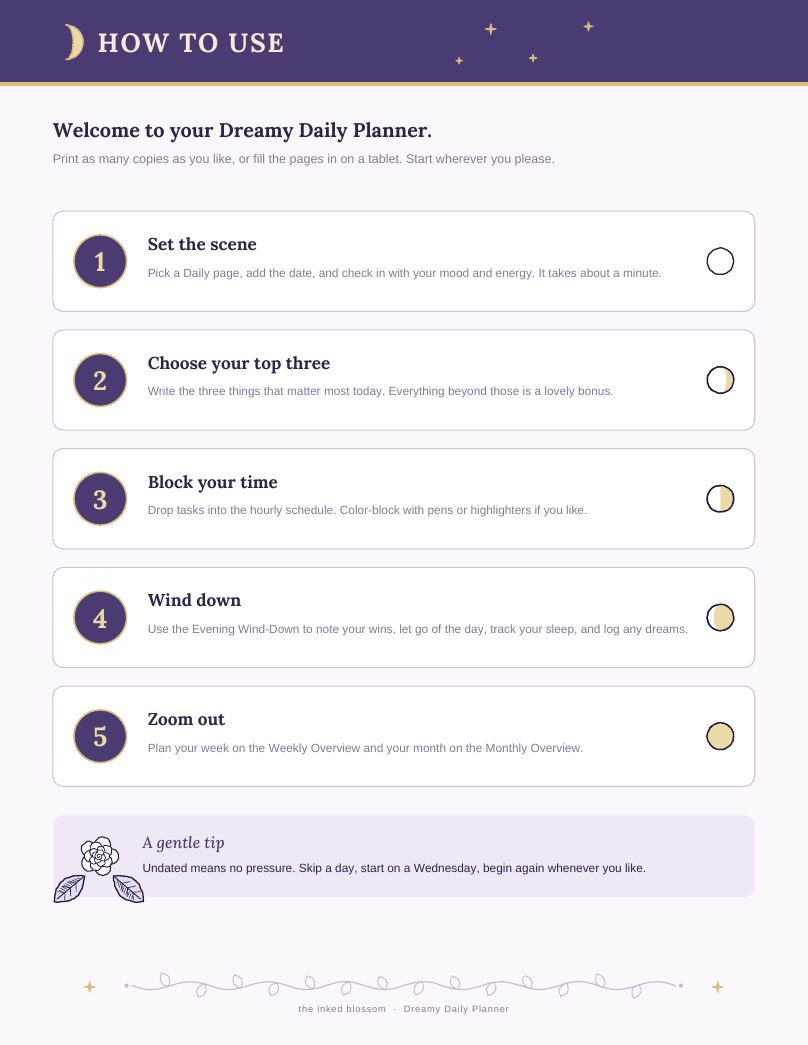Click the A gentle tip heading
This screenshot has height=1045, width=808.
pos(183,843)
